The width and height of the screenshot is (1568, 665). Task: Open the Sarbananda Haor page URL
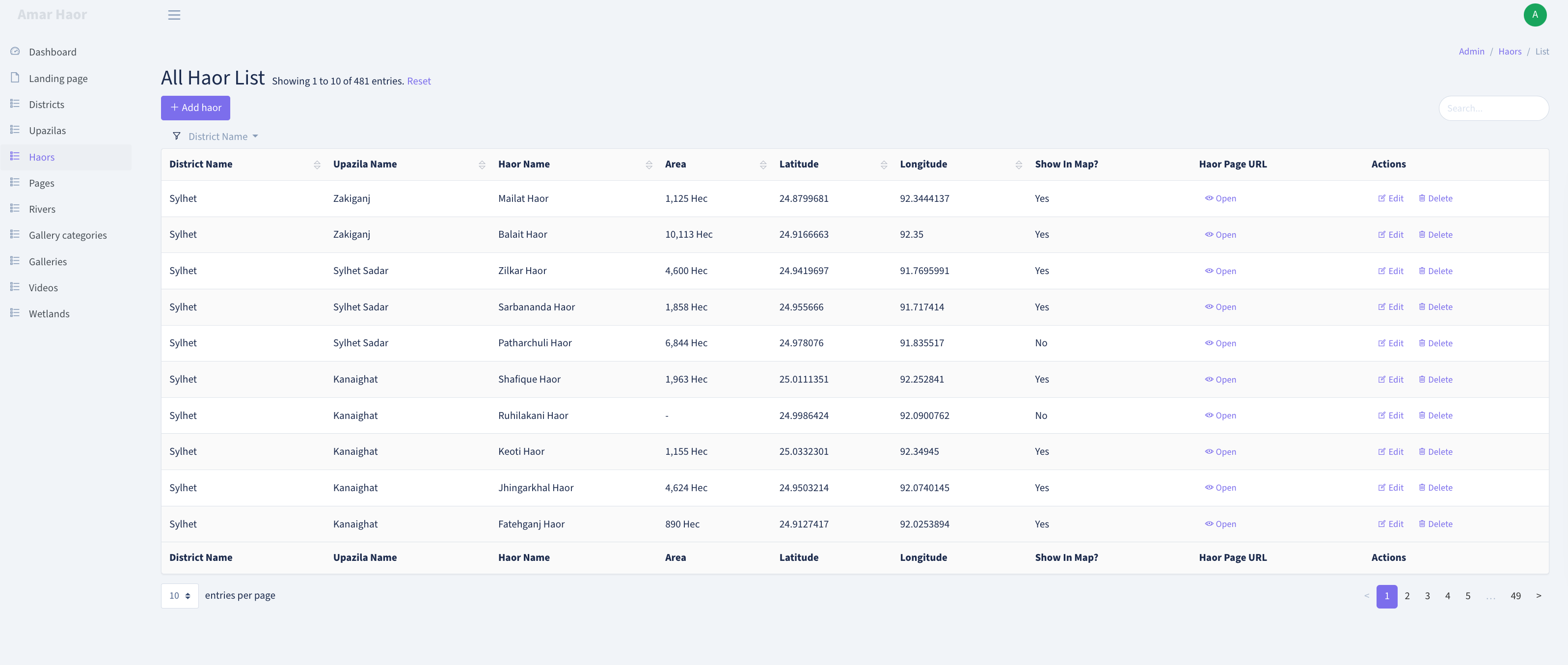coord(1220,307)
